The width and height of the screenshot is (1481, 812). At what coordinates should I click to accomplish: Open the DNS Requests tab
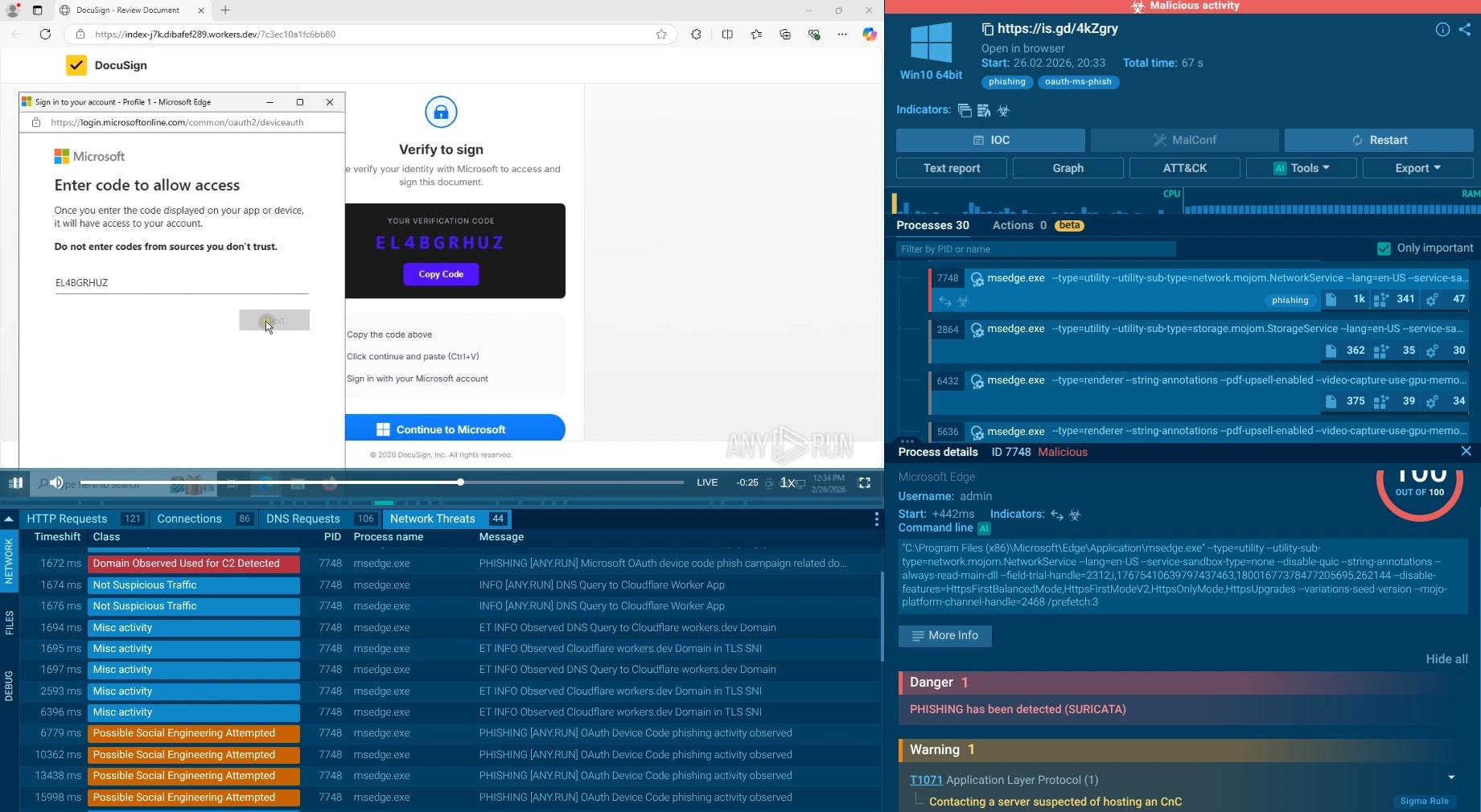pos(303,519)
